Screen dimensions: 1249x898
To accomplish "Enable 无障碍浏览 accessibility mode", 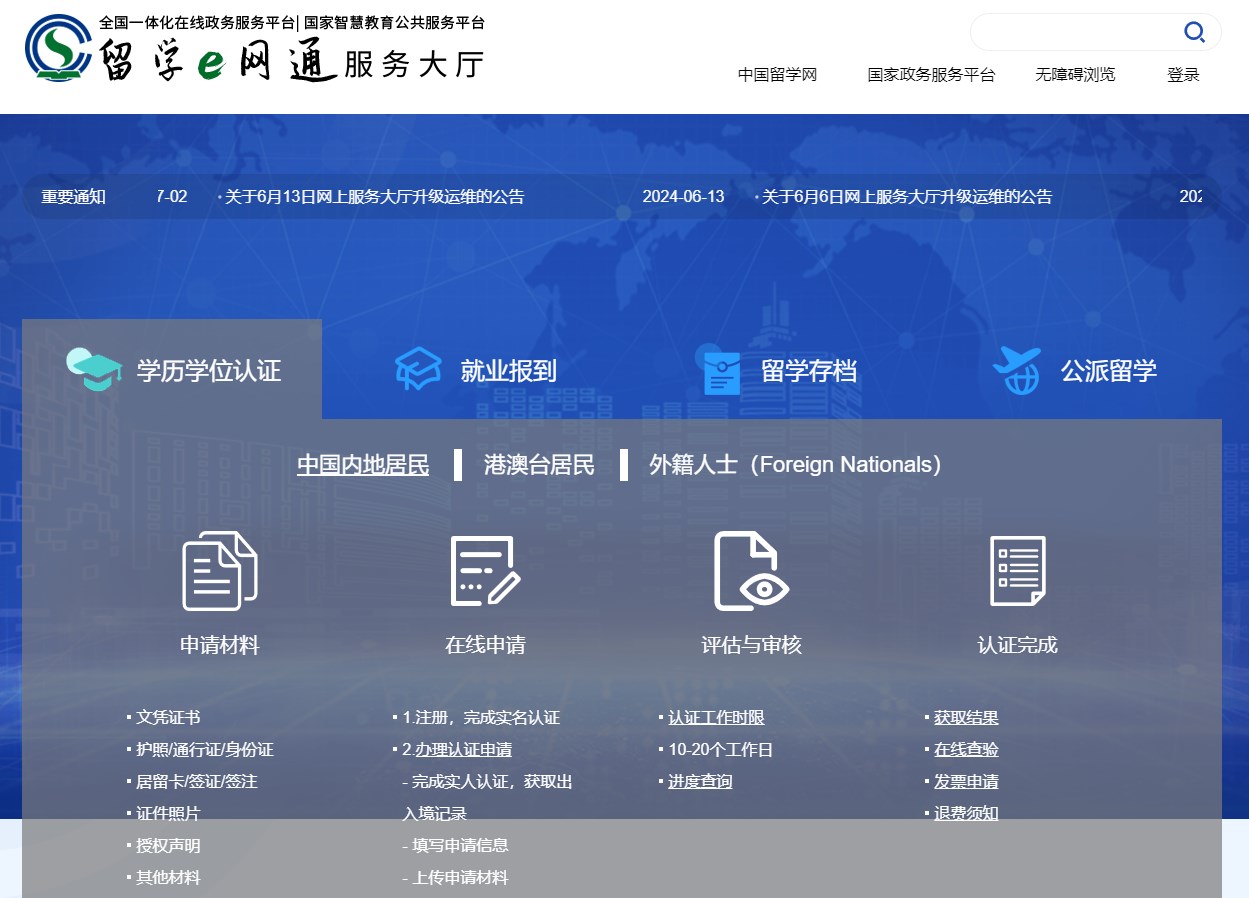I will pyautogui.click(x=1075, y=75).
